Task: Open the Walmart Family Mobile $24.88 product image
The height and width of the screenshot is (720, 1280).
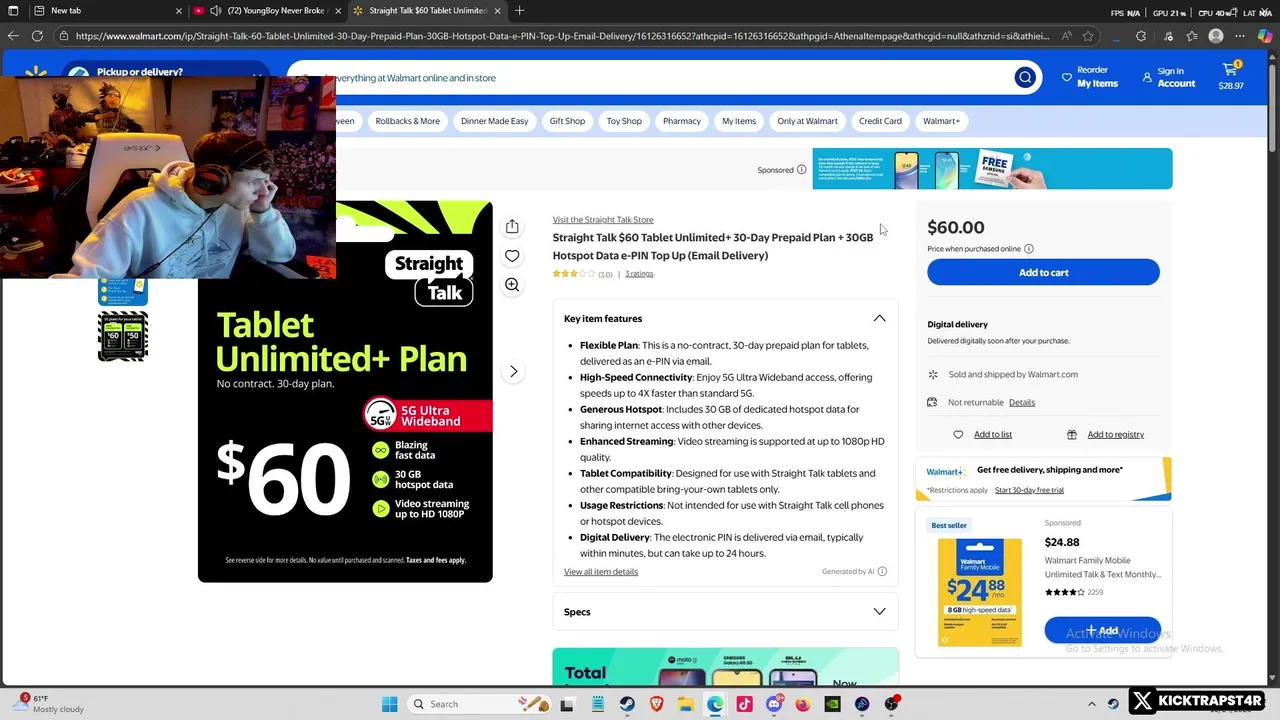Action: [980, 592]
